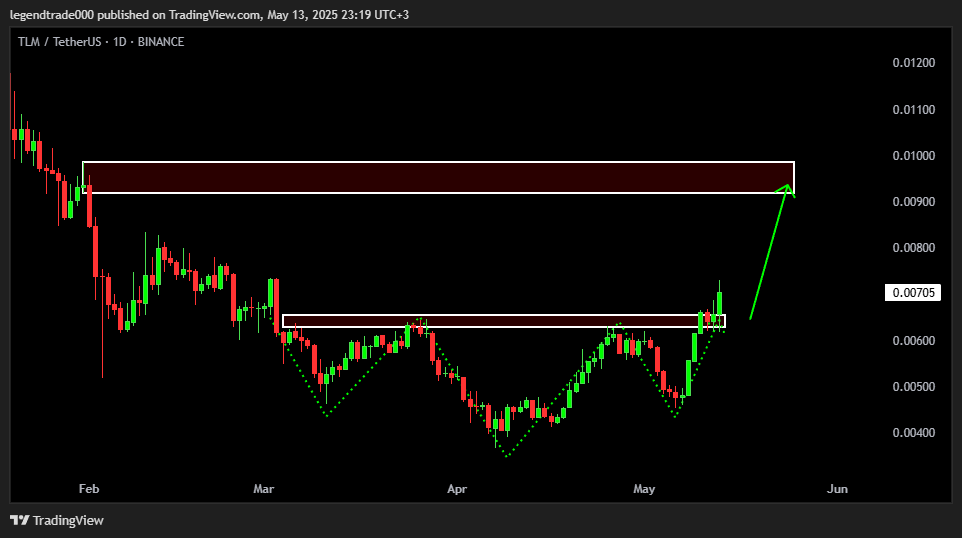Click the Apr time axis label
Screen dimensions: 962x538
click(457, 489)
